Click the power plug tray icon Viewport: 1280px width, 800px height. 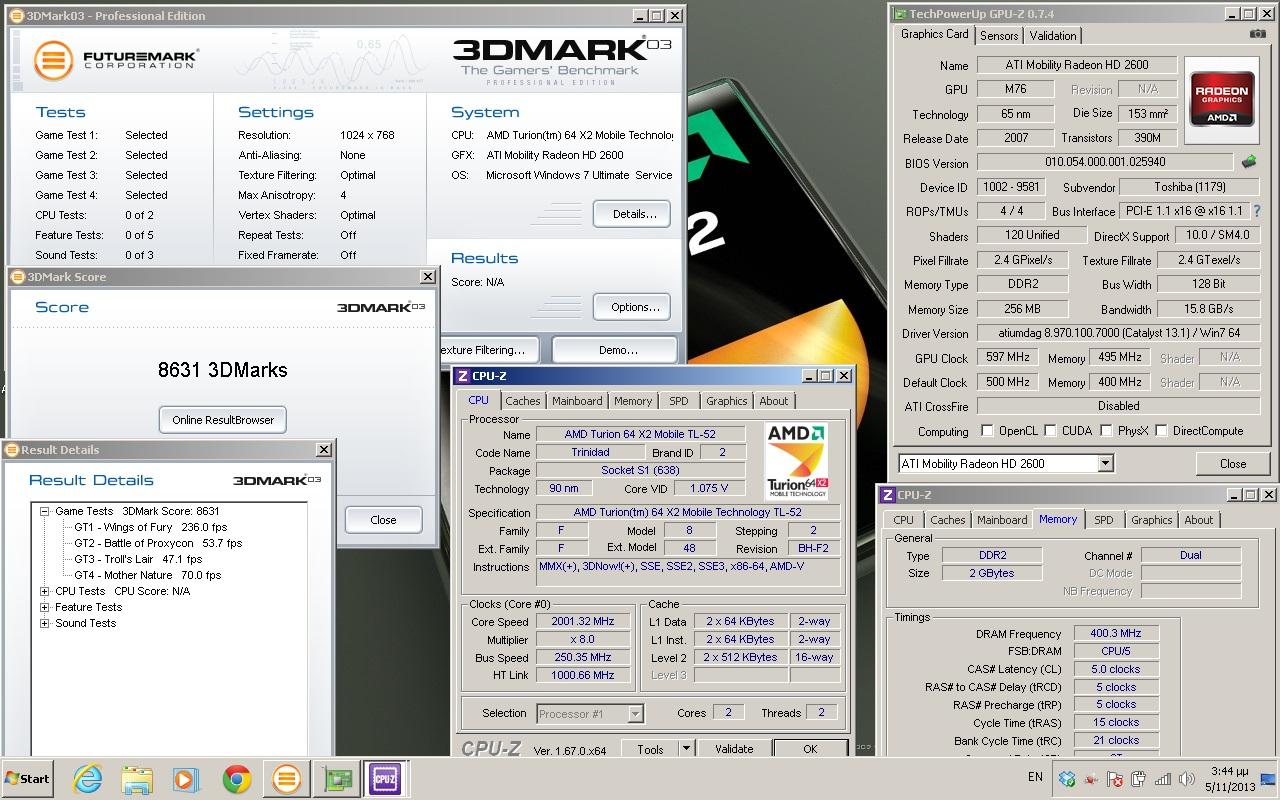pyautogui.click(x=1139, y=779)
